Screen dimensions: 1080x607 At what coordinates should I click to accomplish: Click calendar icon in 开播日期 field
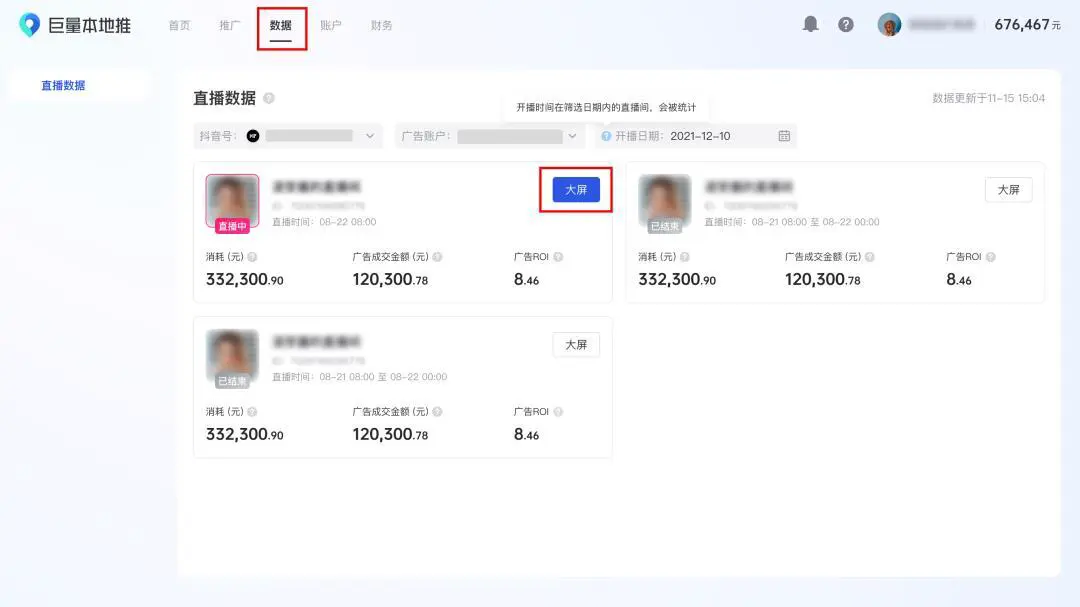(784, 136)
